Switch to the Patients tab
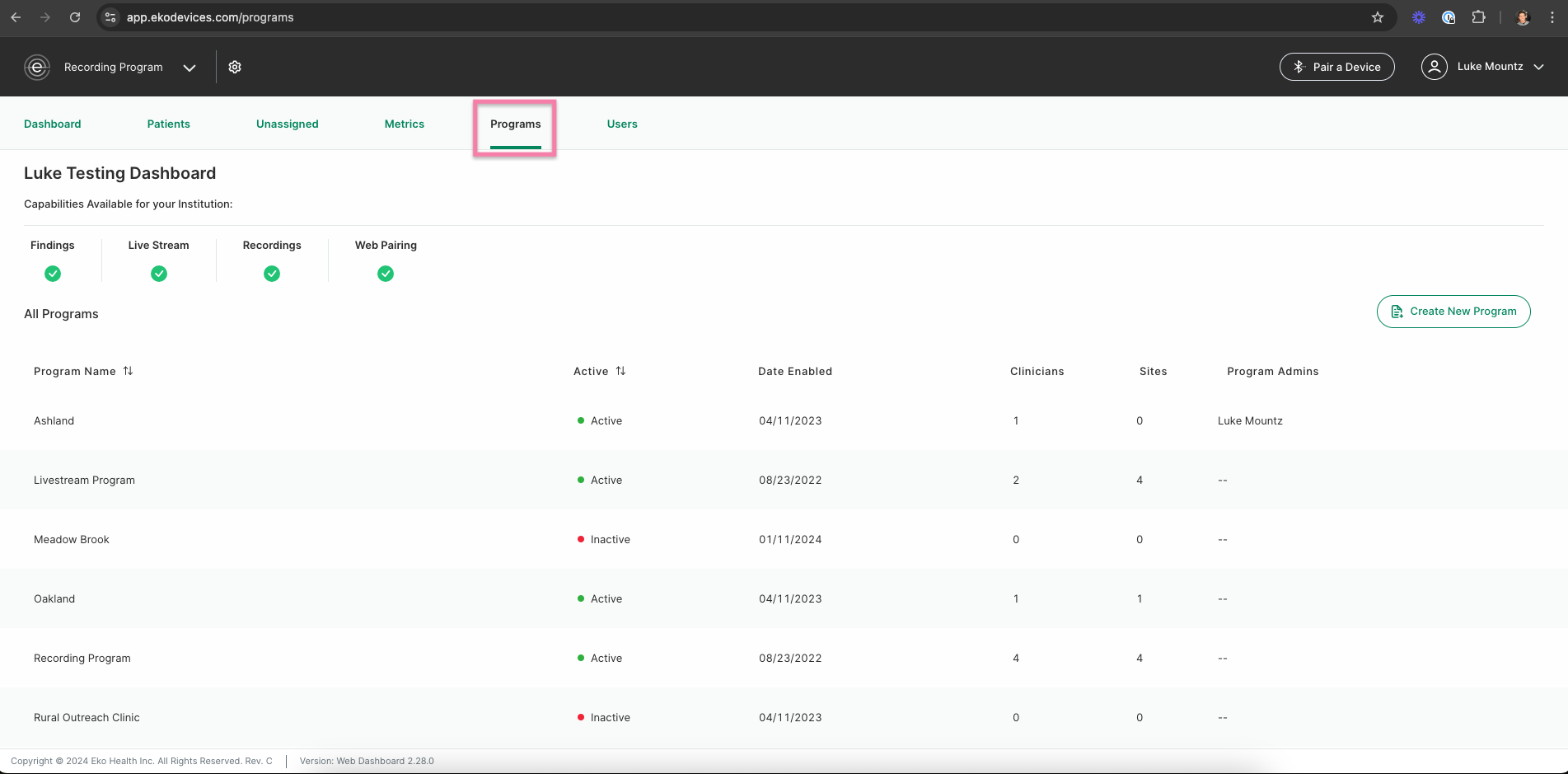This screenshot has width=1568, height=774. click(x=169, y=124)
